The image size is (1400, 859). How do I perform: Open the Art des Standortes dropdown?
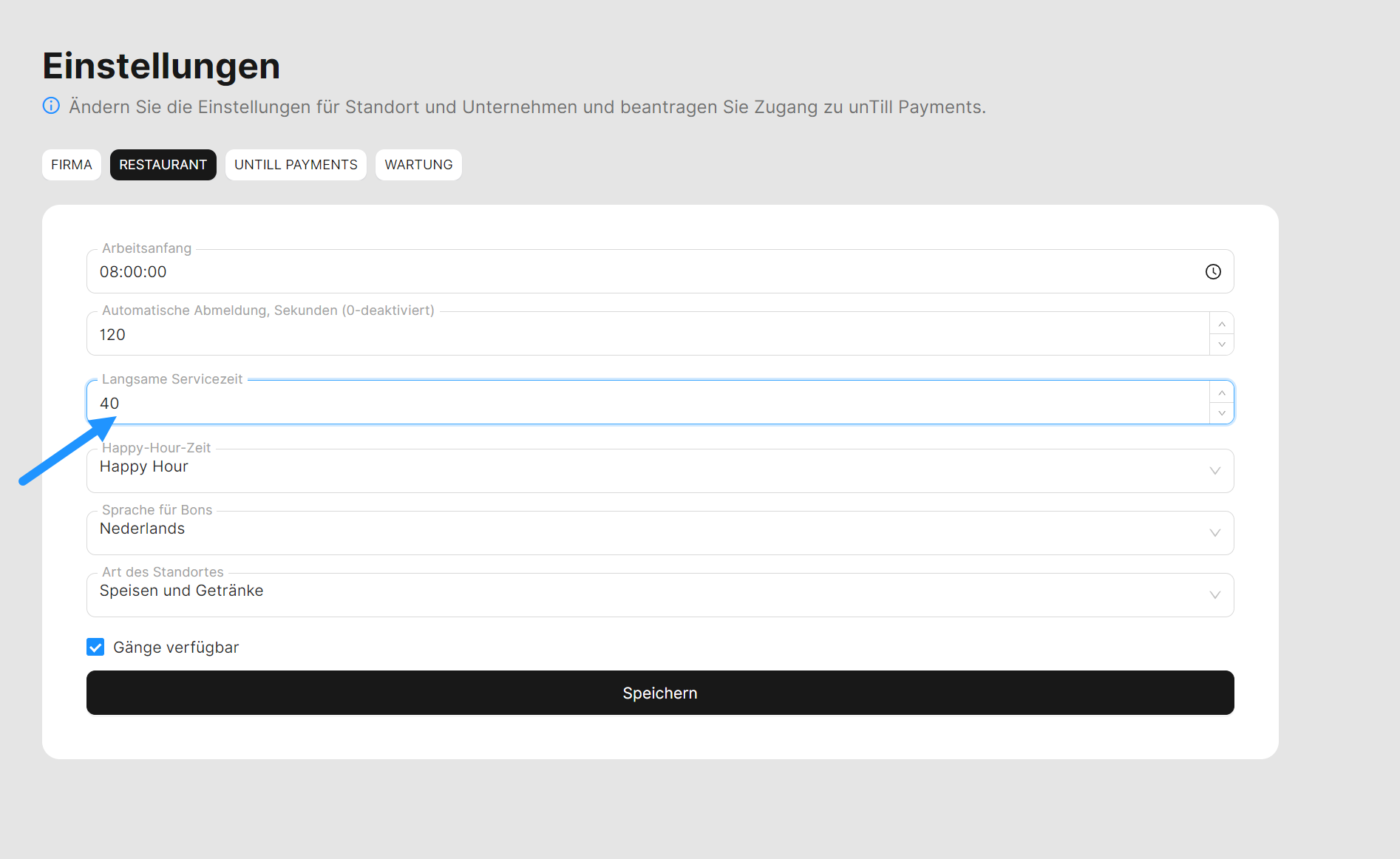click(x=1214, y=595)
